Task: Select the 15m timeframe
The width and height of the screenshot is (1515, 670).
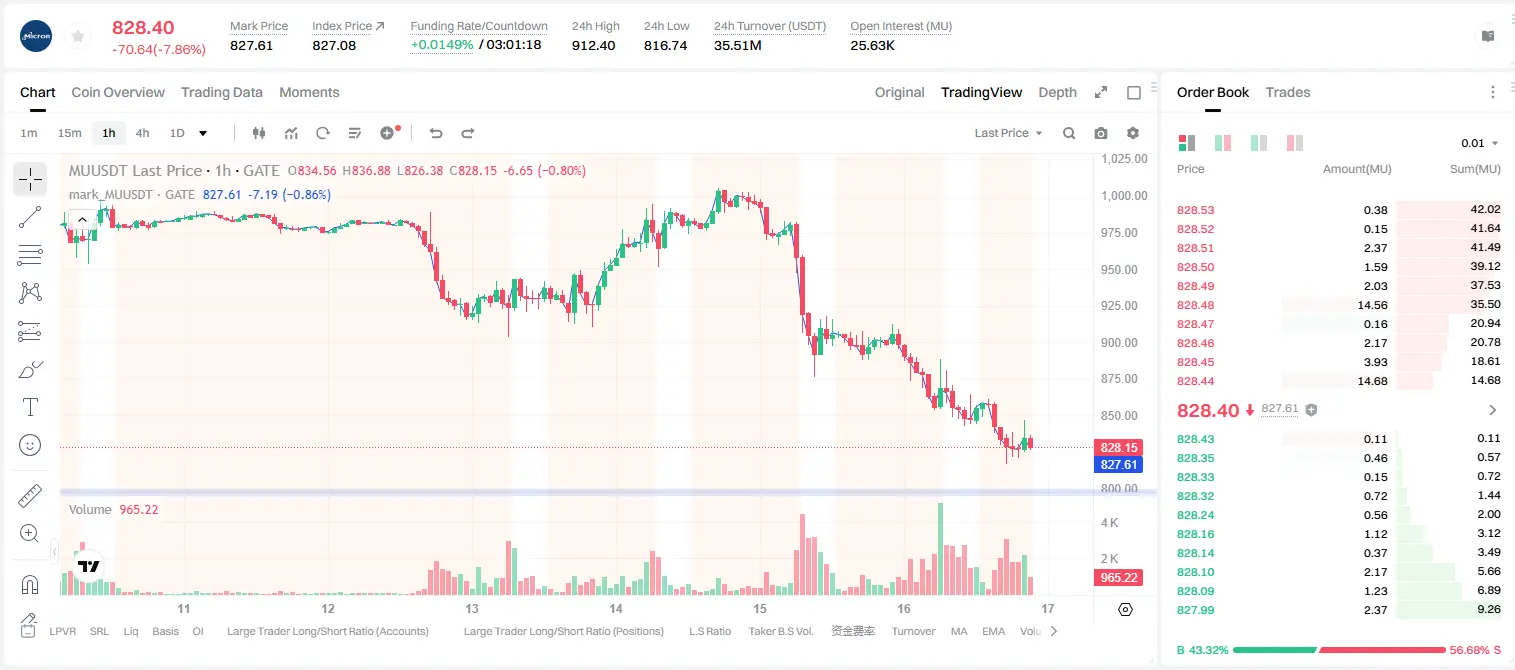Action: pos(69,133)
